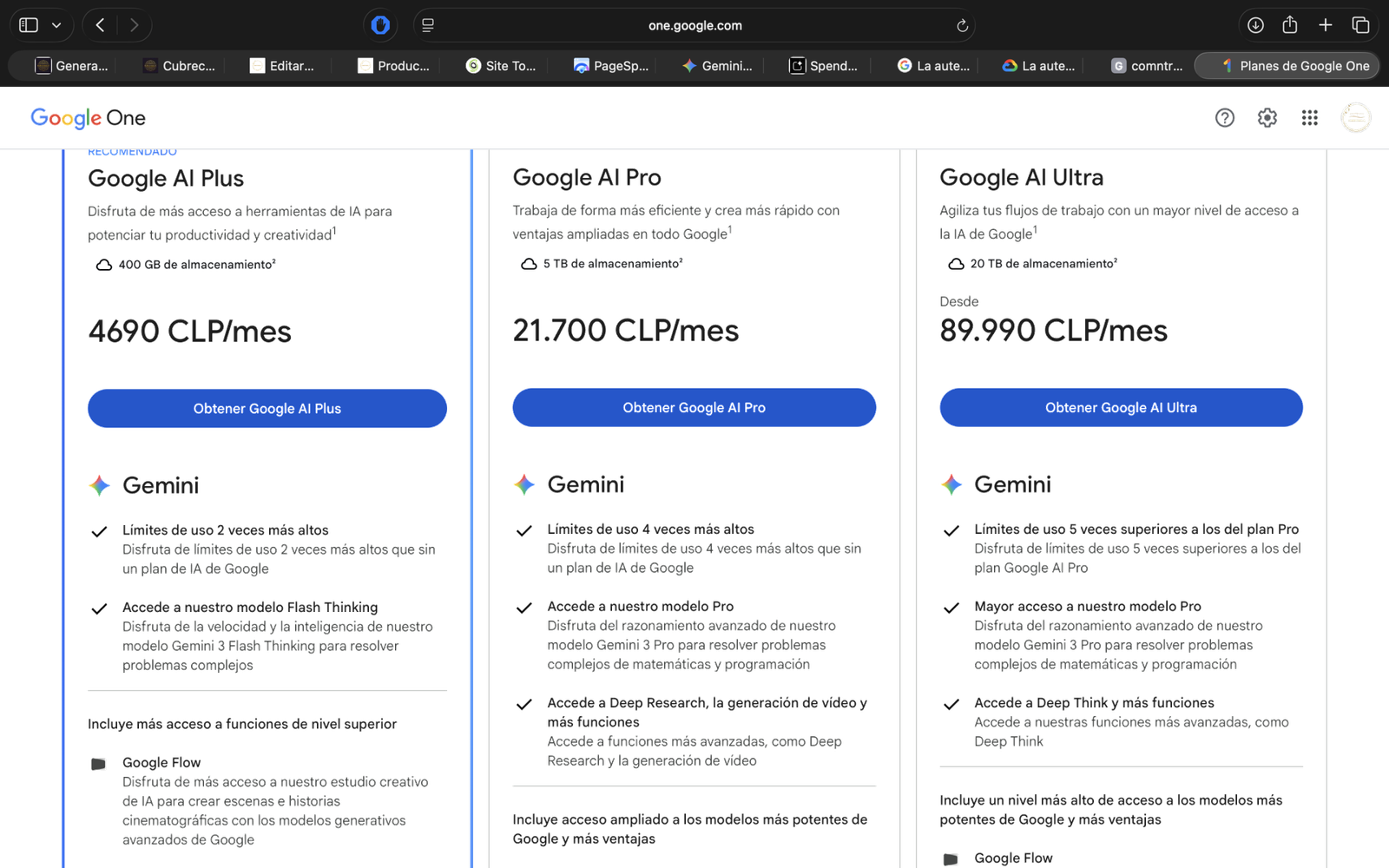The width and height of the screenshot is (1389, 868).
Task: Click "Límites de uso 2 veces más altos" heading
Action: (226, 530)
